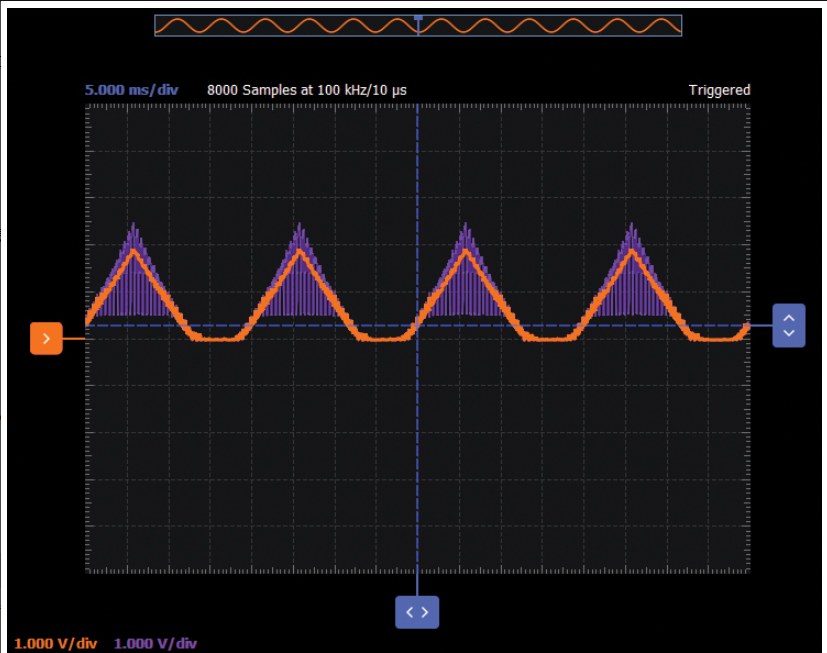This screenshot has width=827, height=653.
Task: Click the horizontal dashed trigger level line
Action: [x=600, y=325]
